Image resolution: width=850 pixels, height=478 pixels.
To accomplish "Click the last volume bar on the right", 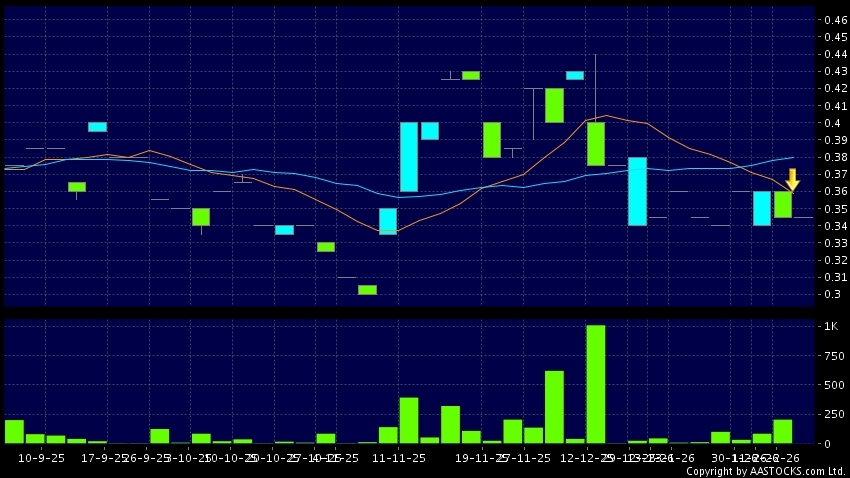I will [x=783, y=431].
